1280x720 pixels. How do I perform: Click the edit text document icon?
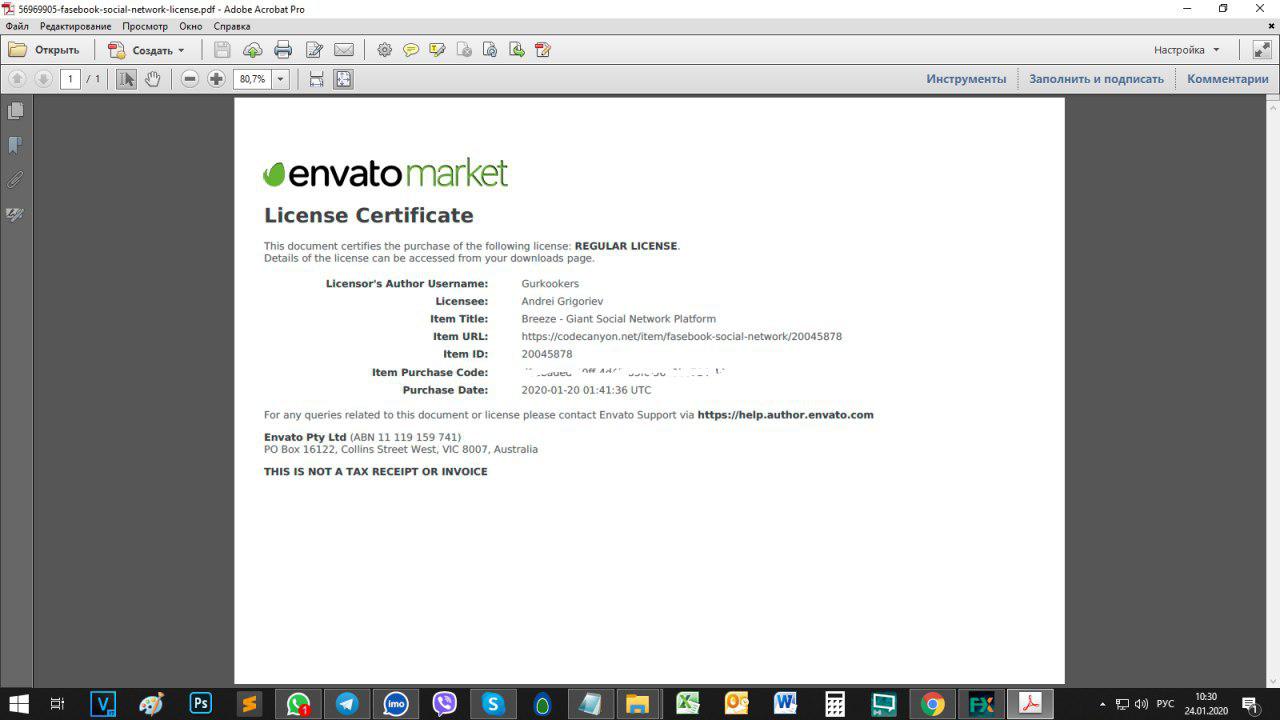point(314,50)
